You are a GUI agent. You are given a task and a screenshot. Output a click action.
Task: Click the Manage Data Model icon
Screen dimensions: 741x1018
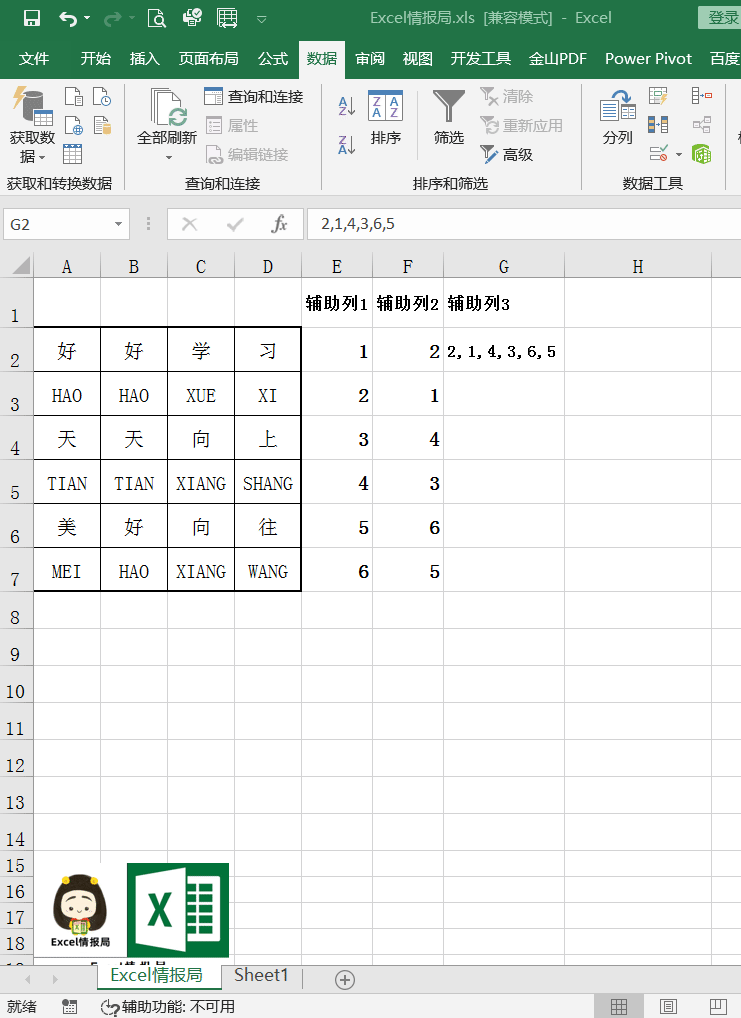(x=701, y=154)
